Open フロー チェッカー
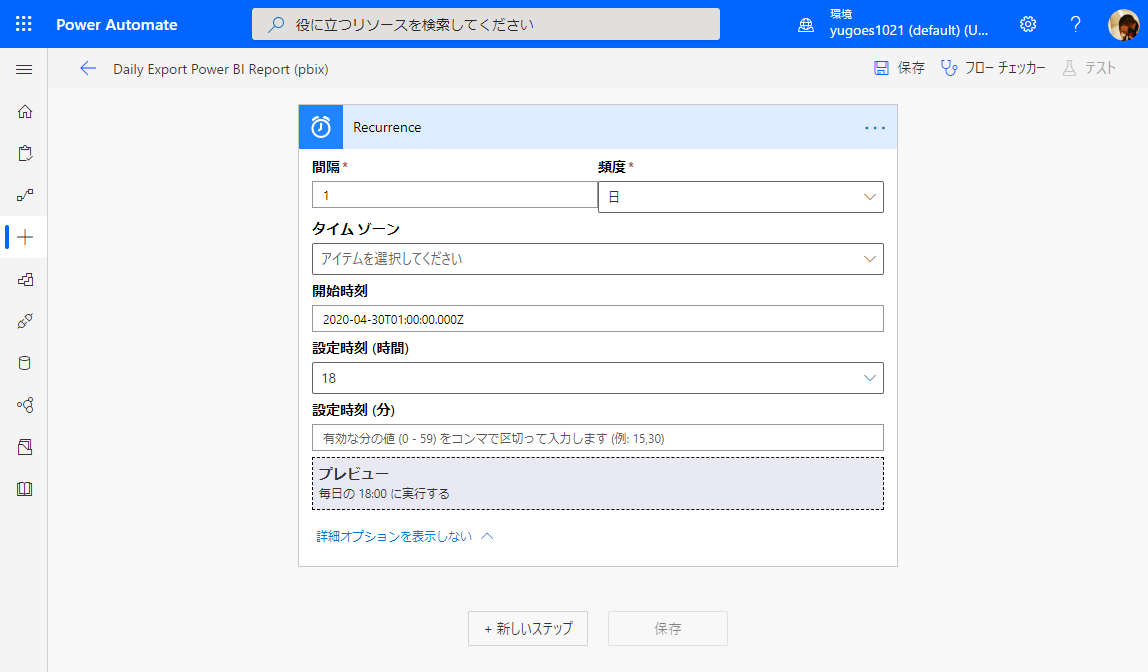The height and width of the screenshot is (672, 1148). [993, 68]
